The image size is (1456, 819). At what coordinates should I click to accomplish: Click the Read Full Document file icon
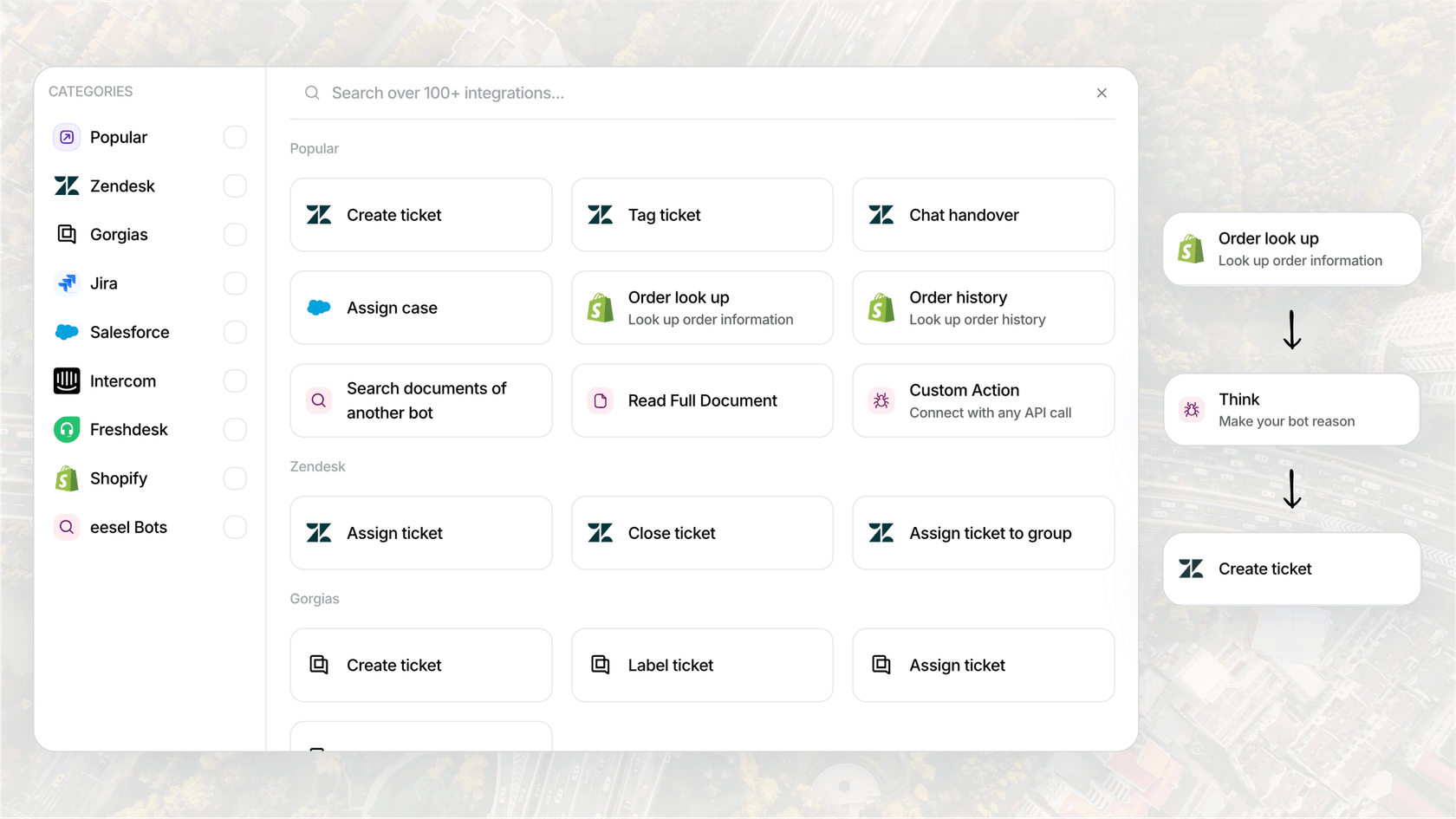600,400
